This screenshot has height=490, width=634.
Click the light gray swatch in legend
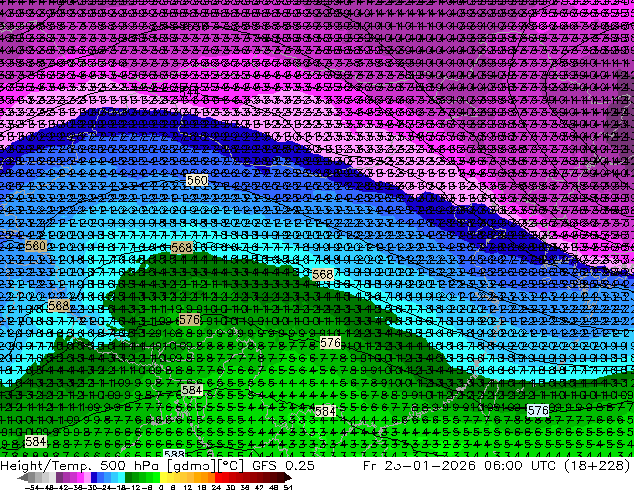coord(52,478)
